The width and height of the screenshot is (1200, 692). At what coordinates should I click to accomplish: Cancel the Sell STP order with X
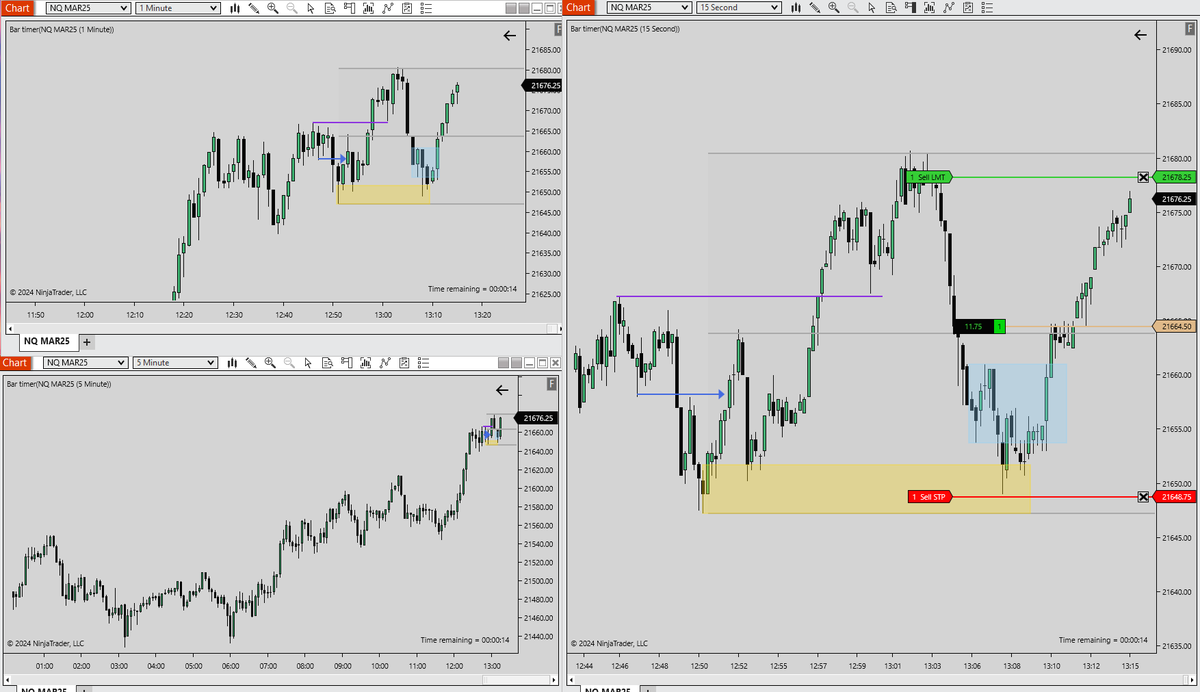tap(1144, 497)
